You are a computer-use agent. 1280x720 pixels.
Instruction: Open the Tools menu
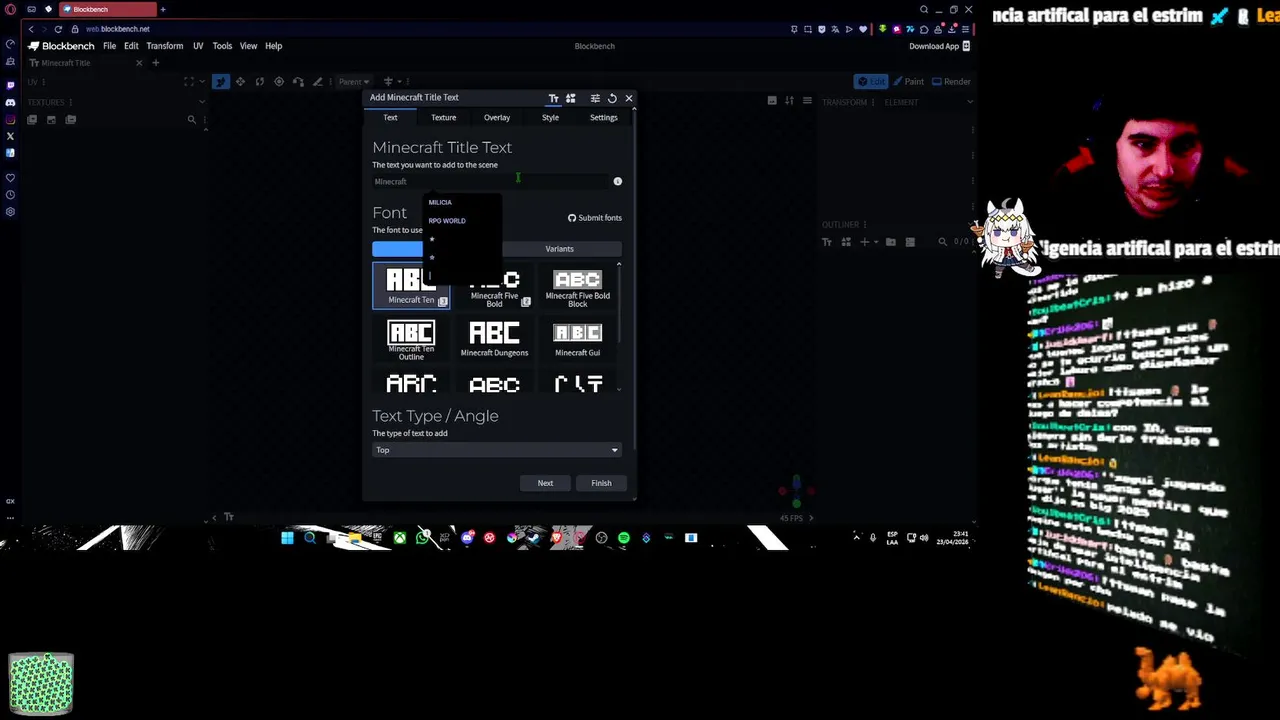point(222,46)
